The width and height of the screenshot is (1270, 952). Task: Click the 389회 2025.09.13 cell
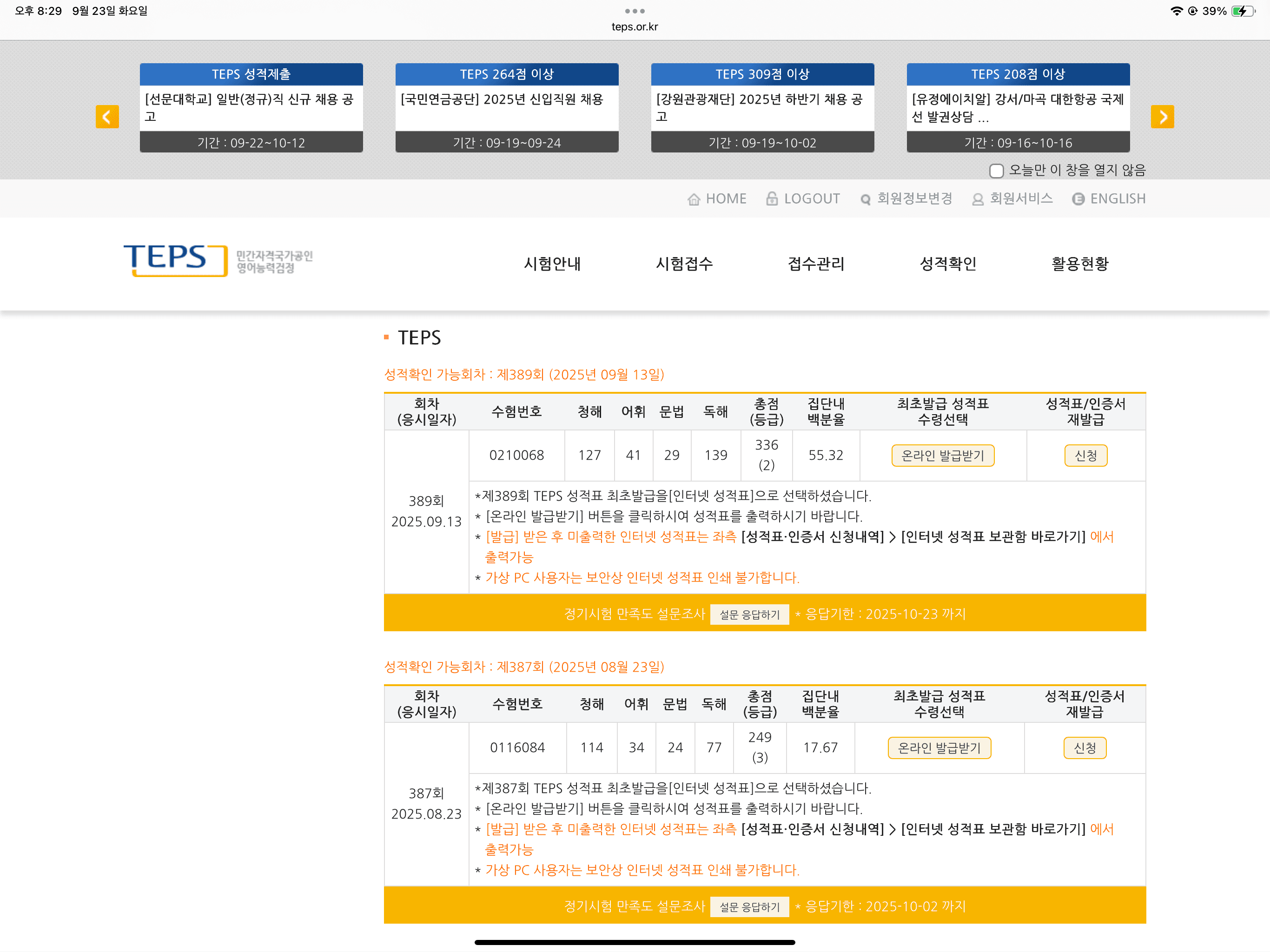(x=426, y=511)
